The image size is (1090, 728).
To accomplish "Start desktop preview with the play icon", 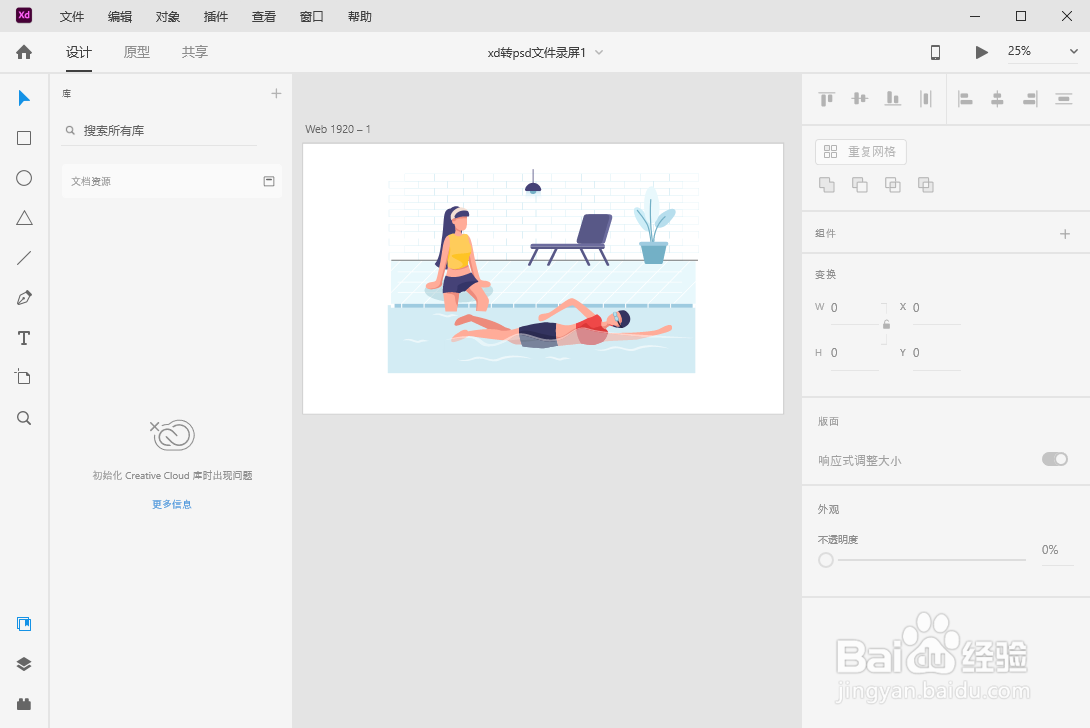I will click(981, 51).
